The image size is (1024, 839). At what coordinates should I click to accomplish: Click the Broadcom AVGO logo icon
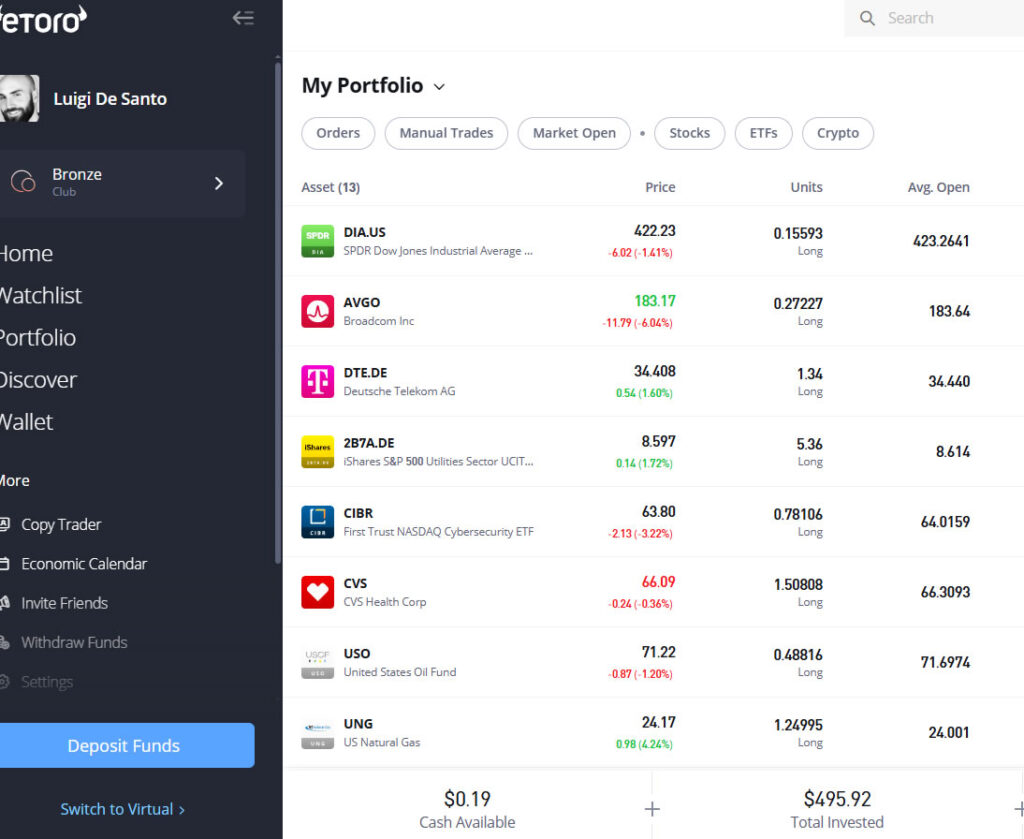coord(317,311)
